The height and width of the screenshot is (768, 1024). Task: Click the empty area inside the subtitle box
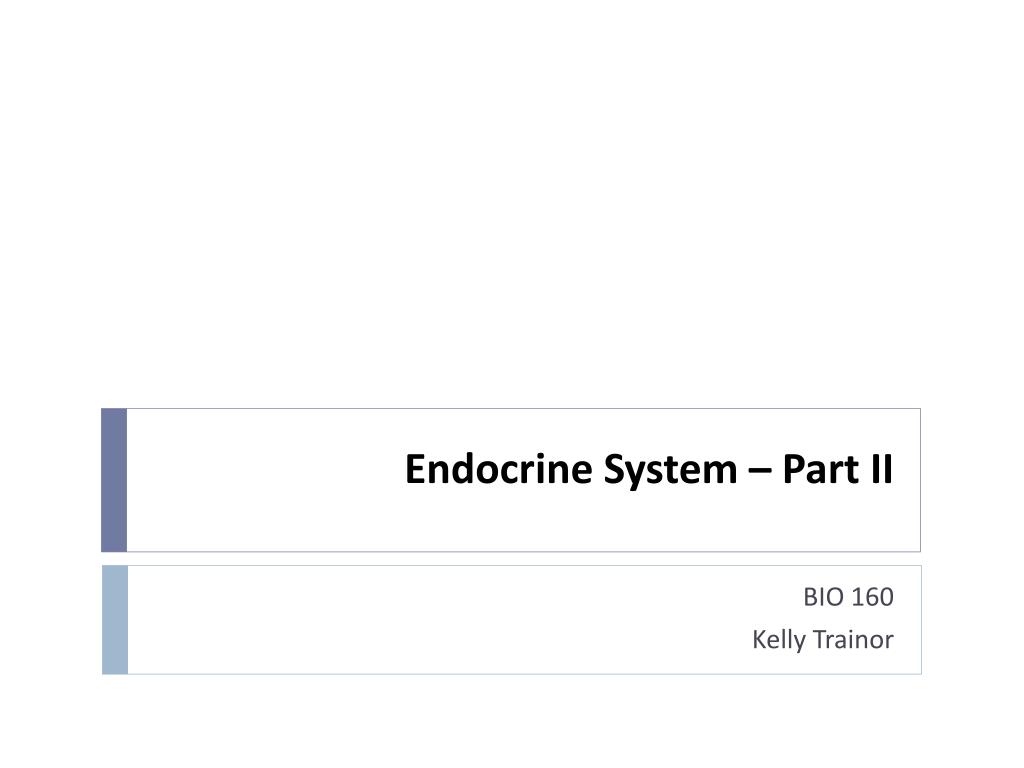(392, 620)
